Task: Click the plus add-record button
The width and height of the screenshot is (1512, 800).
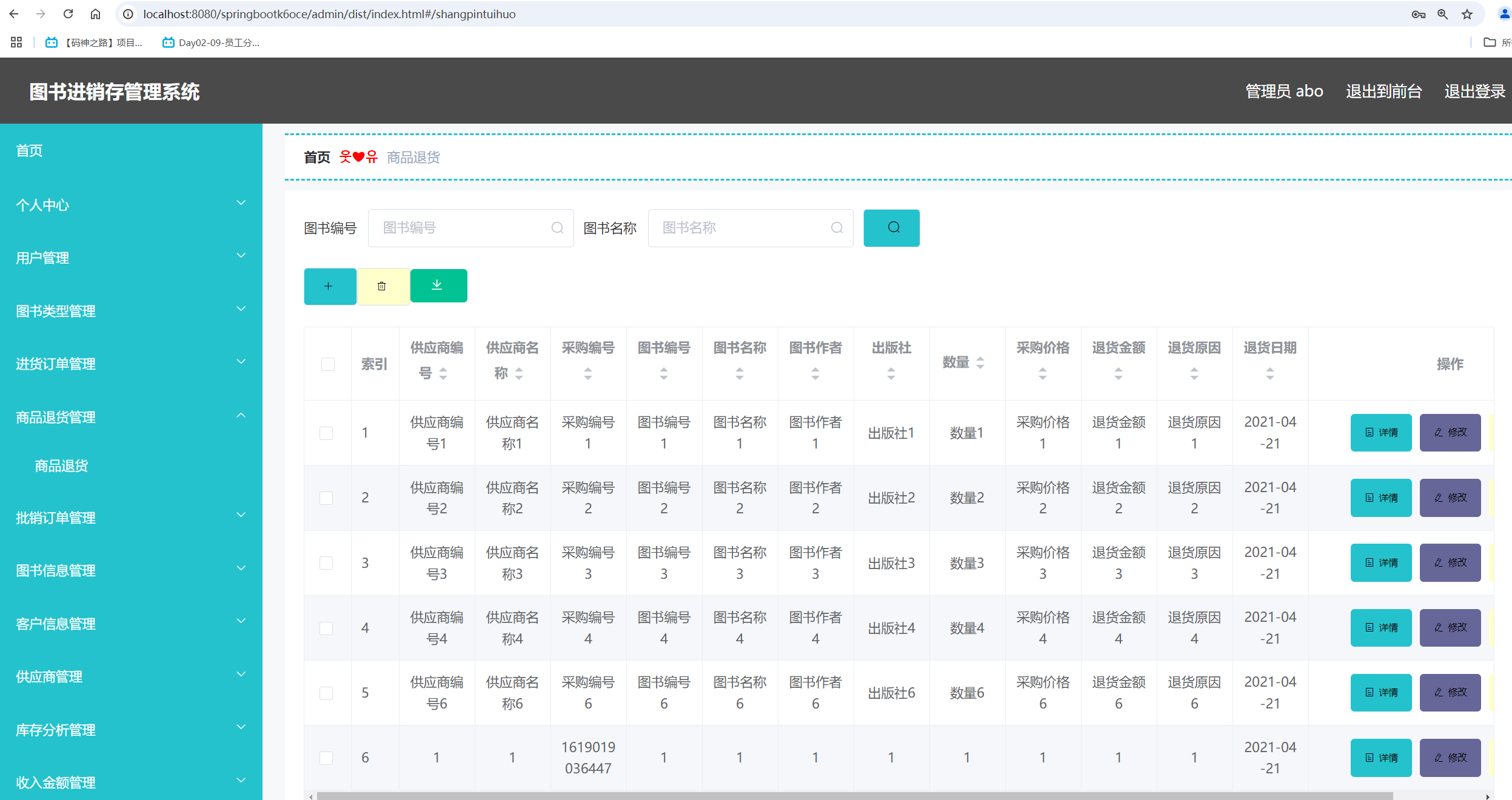Action: tap(329, 286)
